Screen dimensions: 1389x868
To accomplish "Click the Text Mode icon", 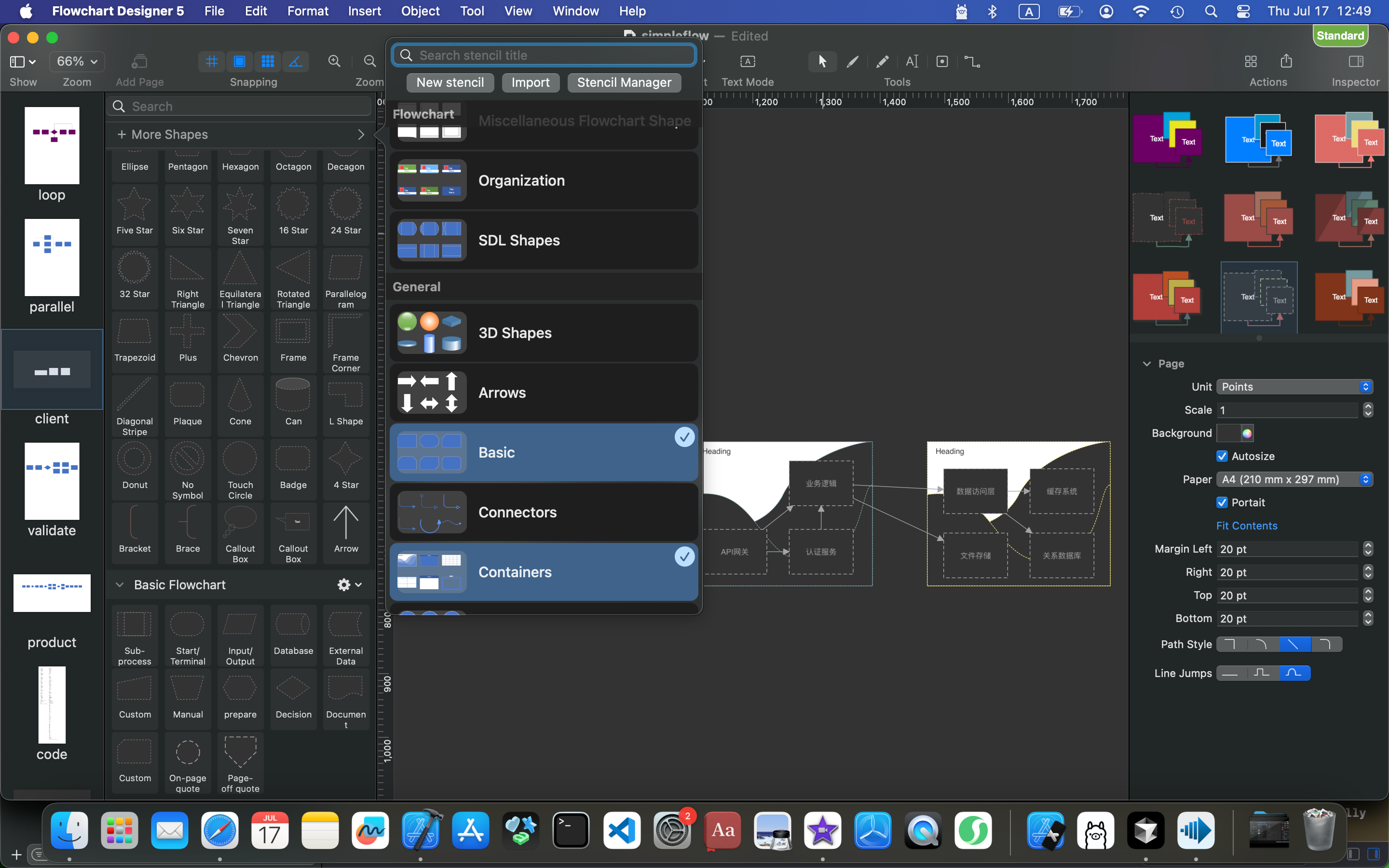I will [747, 61].
